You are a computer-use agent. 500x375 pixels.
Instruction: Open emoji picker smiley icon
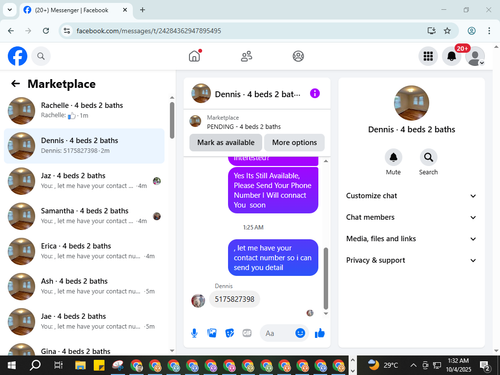pos(300,333)
